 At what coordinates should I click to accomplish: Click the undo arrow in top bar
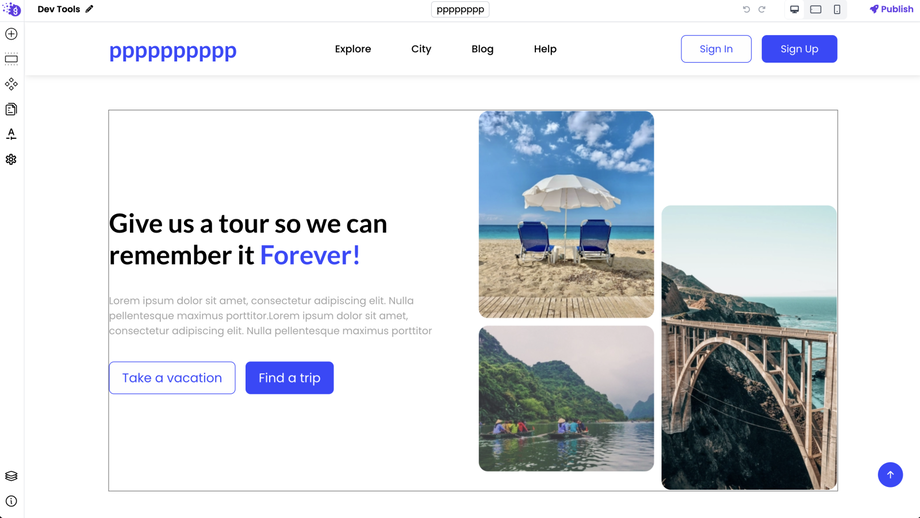coord(746,9)
